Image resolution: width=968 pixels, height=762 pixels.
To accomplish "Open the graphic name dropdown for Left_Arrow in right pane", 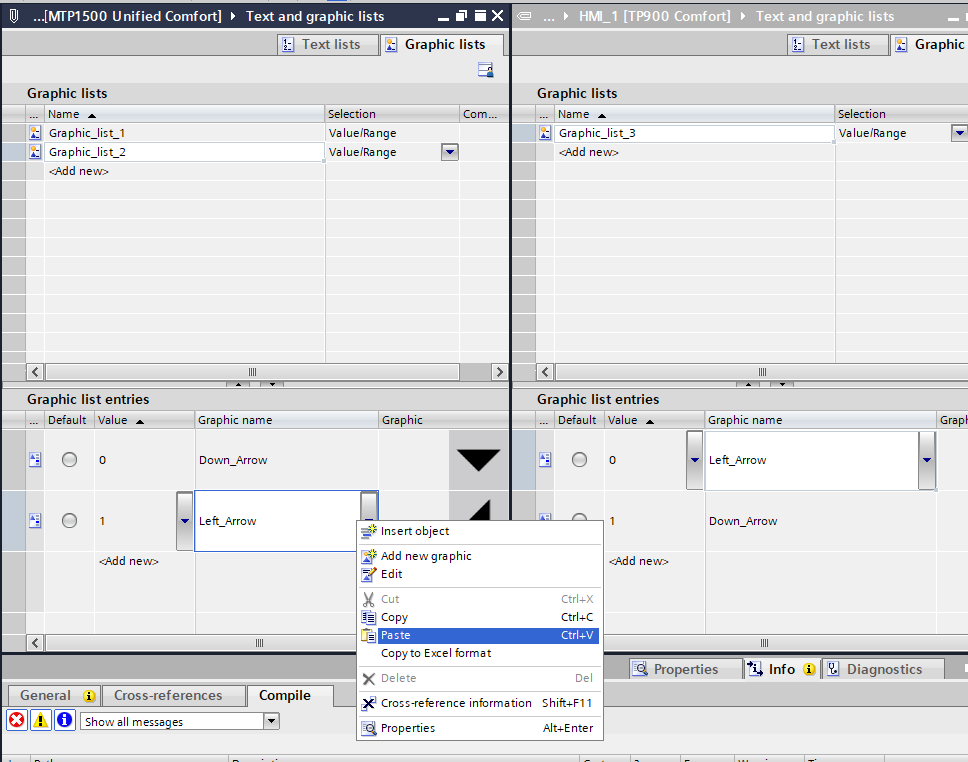I will [927, 459].
